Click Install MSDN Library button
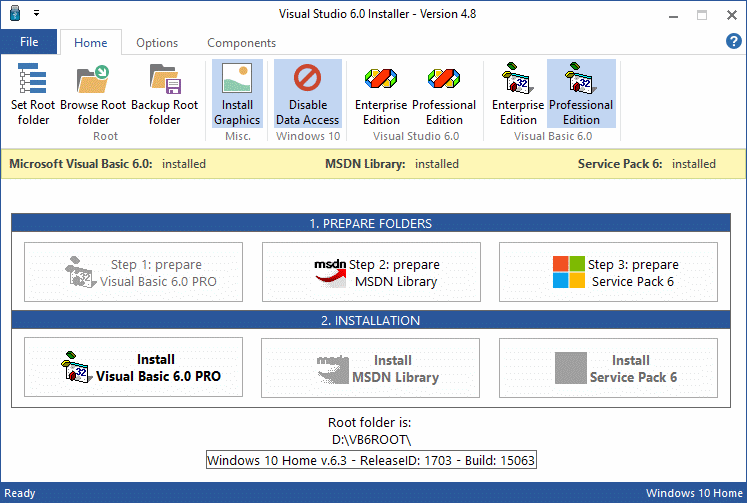 [x=371, y=368]
